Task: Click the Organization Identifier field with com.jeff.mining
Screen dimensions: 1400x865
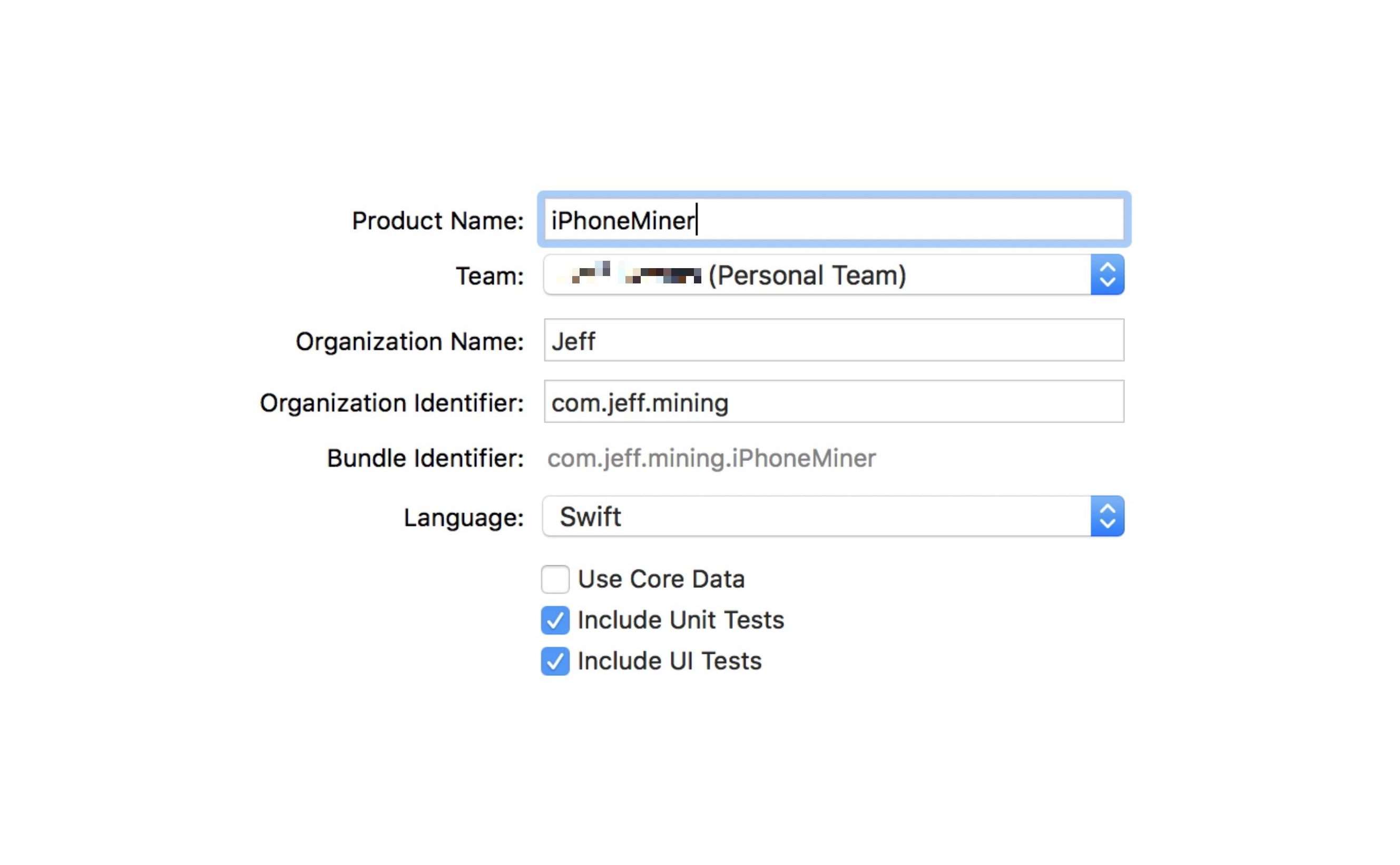Action: (834, 402)
